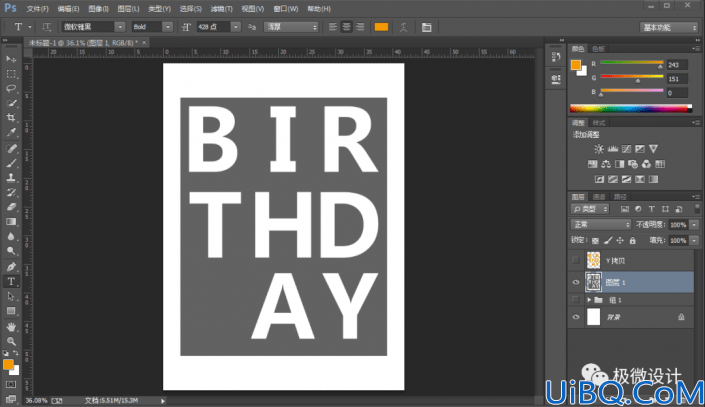This screenshot has height=407, width=705.
Task: Hide the 图层 1 layer
Action: point(576,282)
